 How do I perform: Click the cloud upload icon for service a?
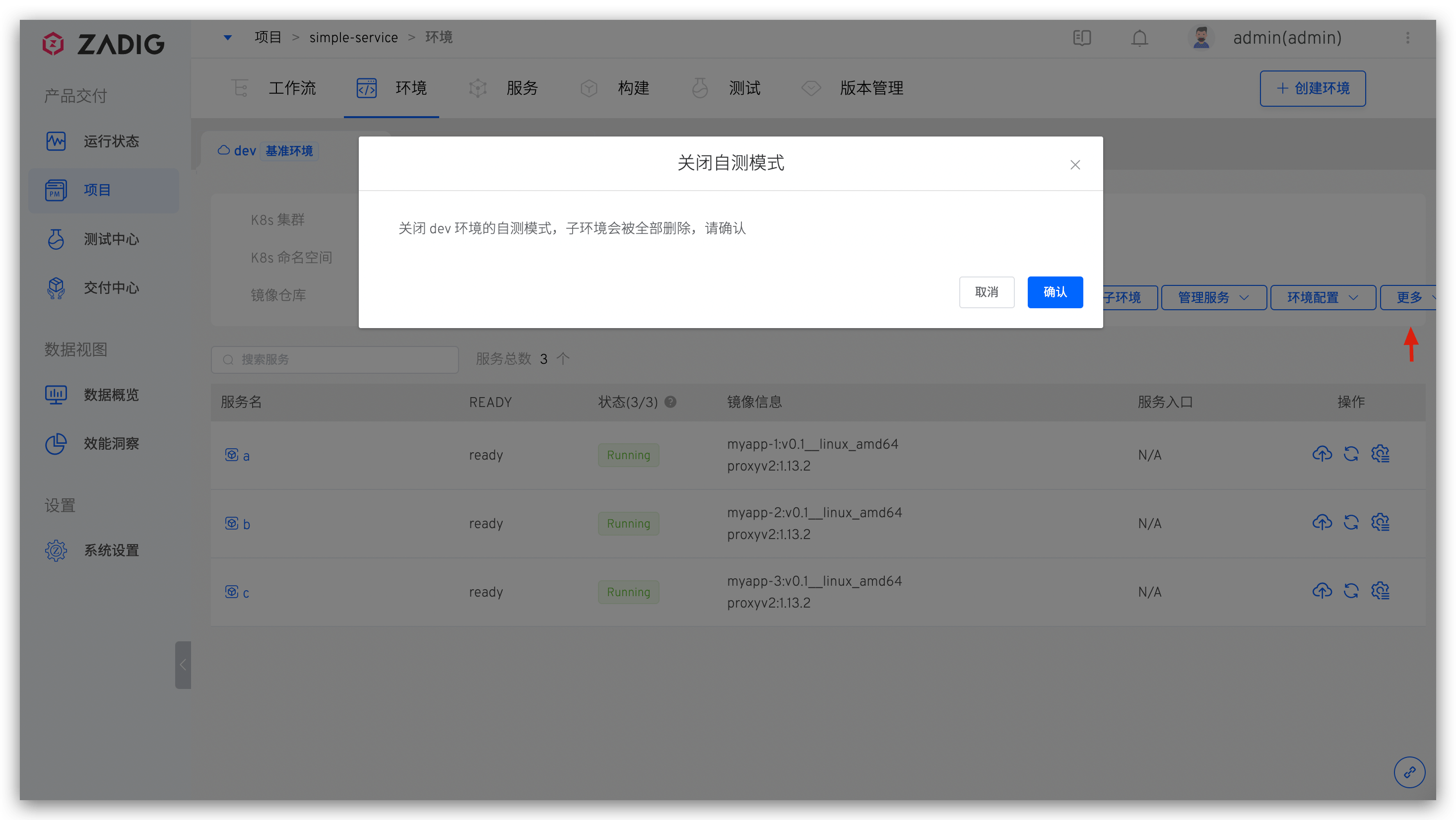1323,454
